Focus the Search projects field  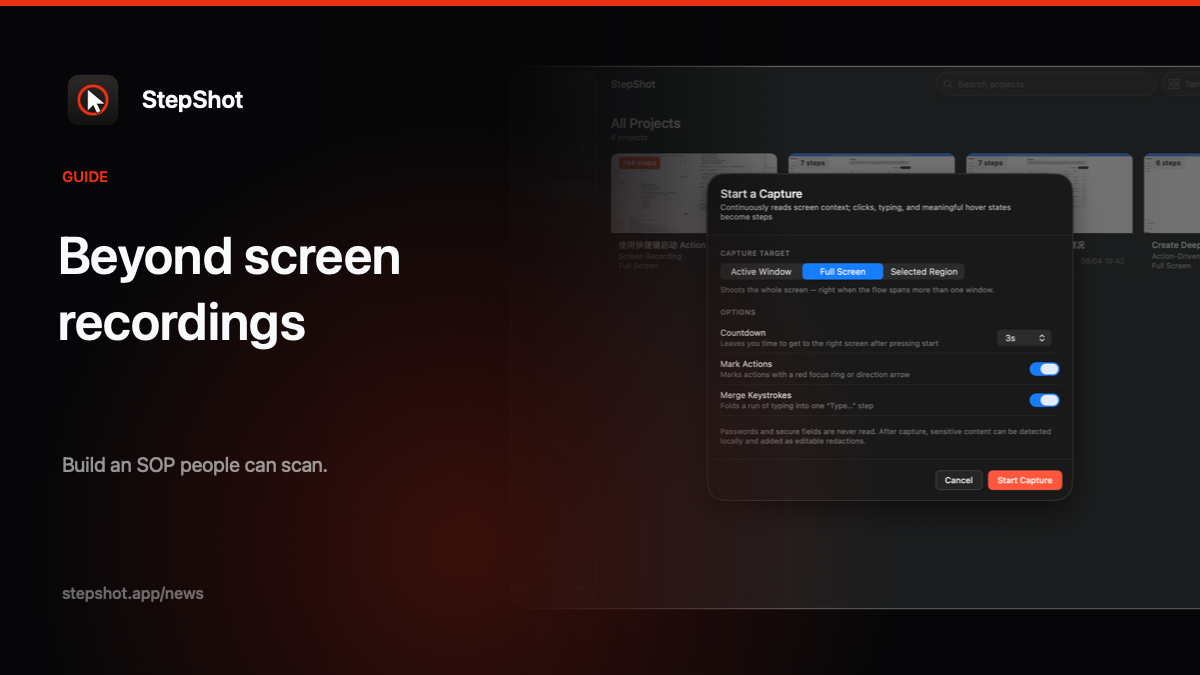tap(1046, 84)
